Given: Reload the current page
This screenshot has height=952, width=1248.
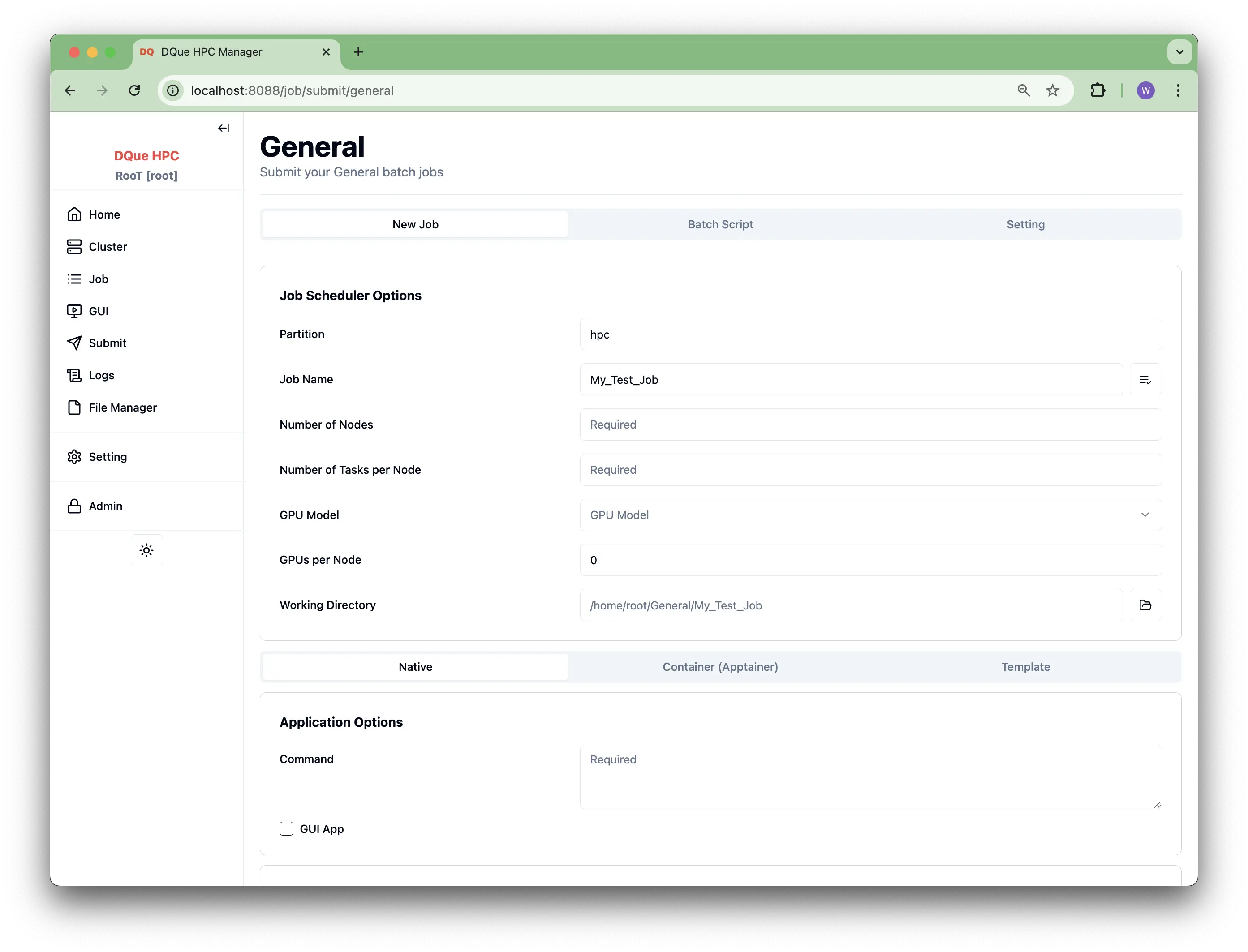Looking at the screenshot, I should 134,90.
